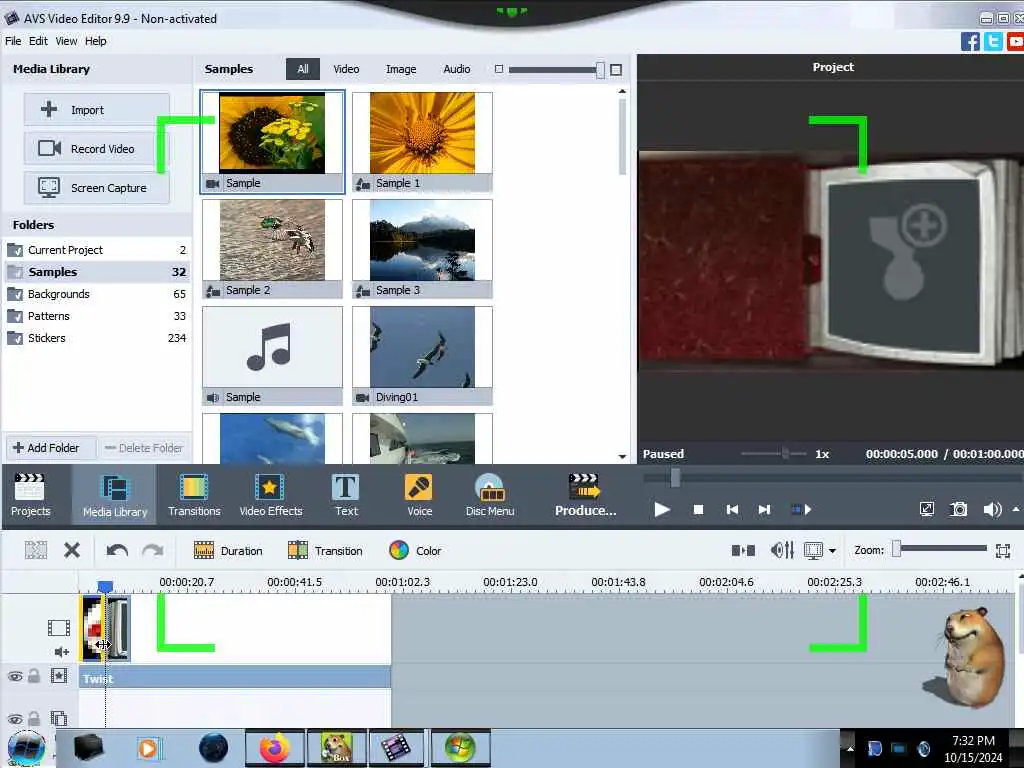This screenshot has width=1024, height=768.
Task: Filter samples by Video tab
Action: coord(346,69)
